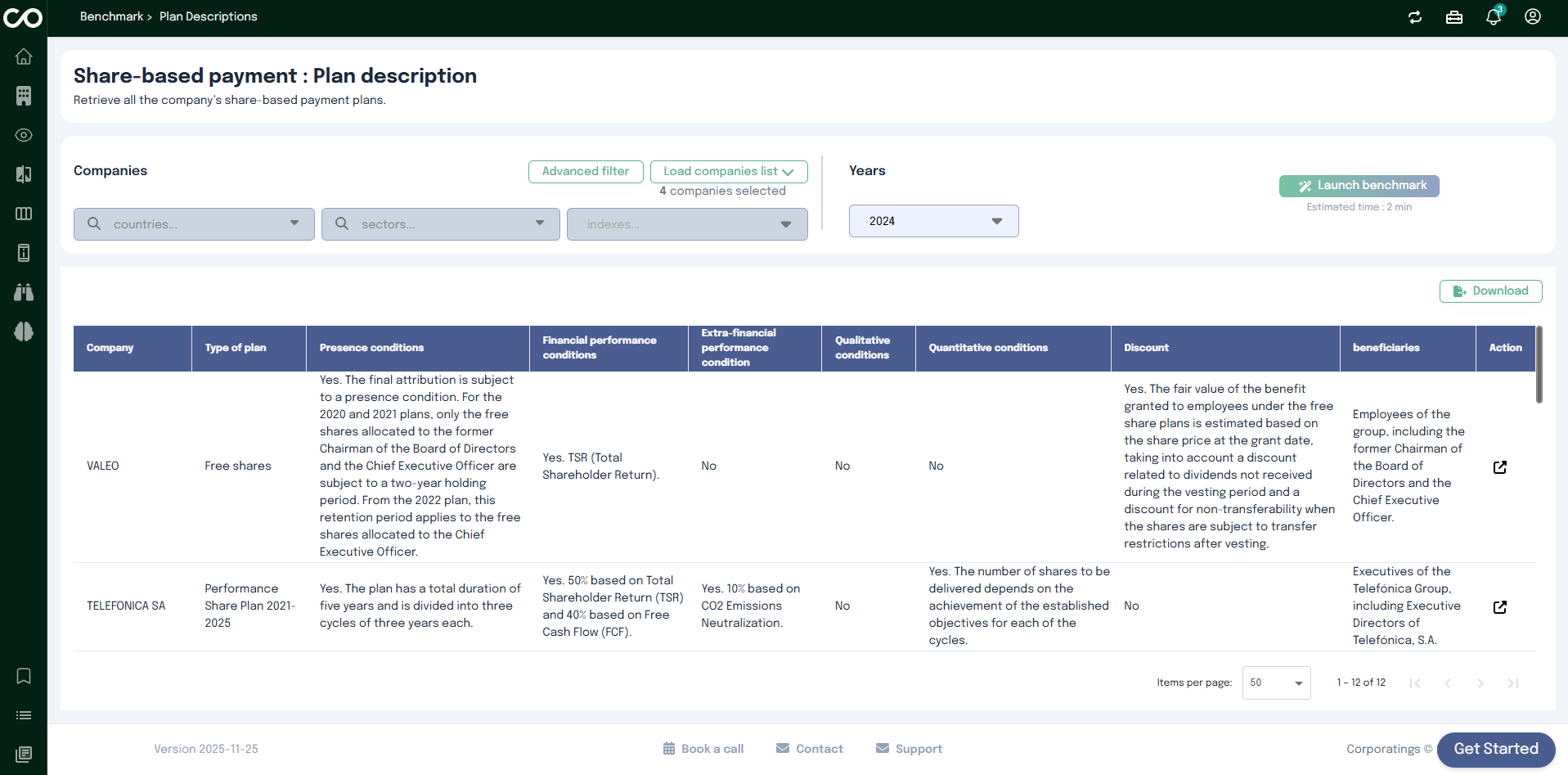Open VALEO row external link action
The image size is (1568, 775).
click(x=1500, y=466)
